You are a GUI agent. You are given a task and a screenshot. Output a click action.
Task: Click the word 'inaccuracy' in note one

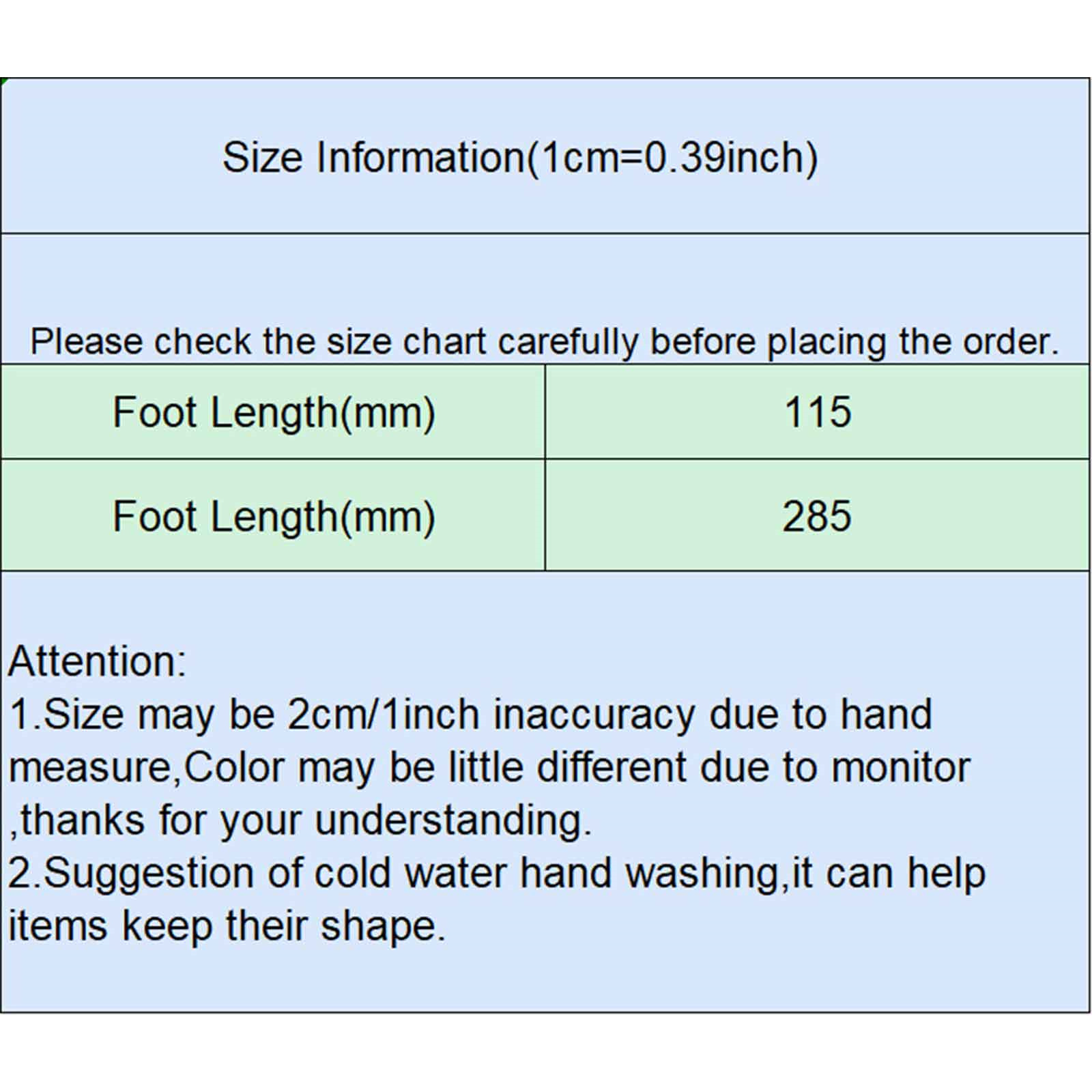594,715
